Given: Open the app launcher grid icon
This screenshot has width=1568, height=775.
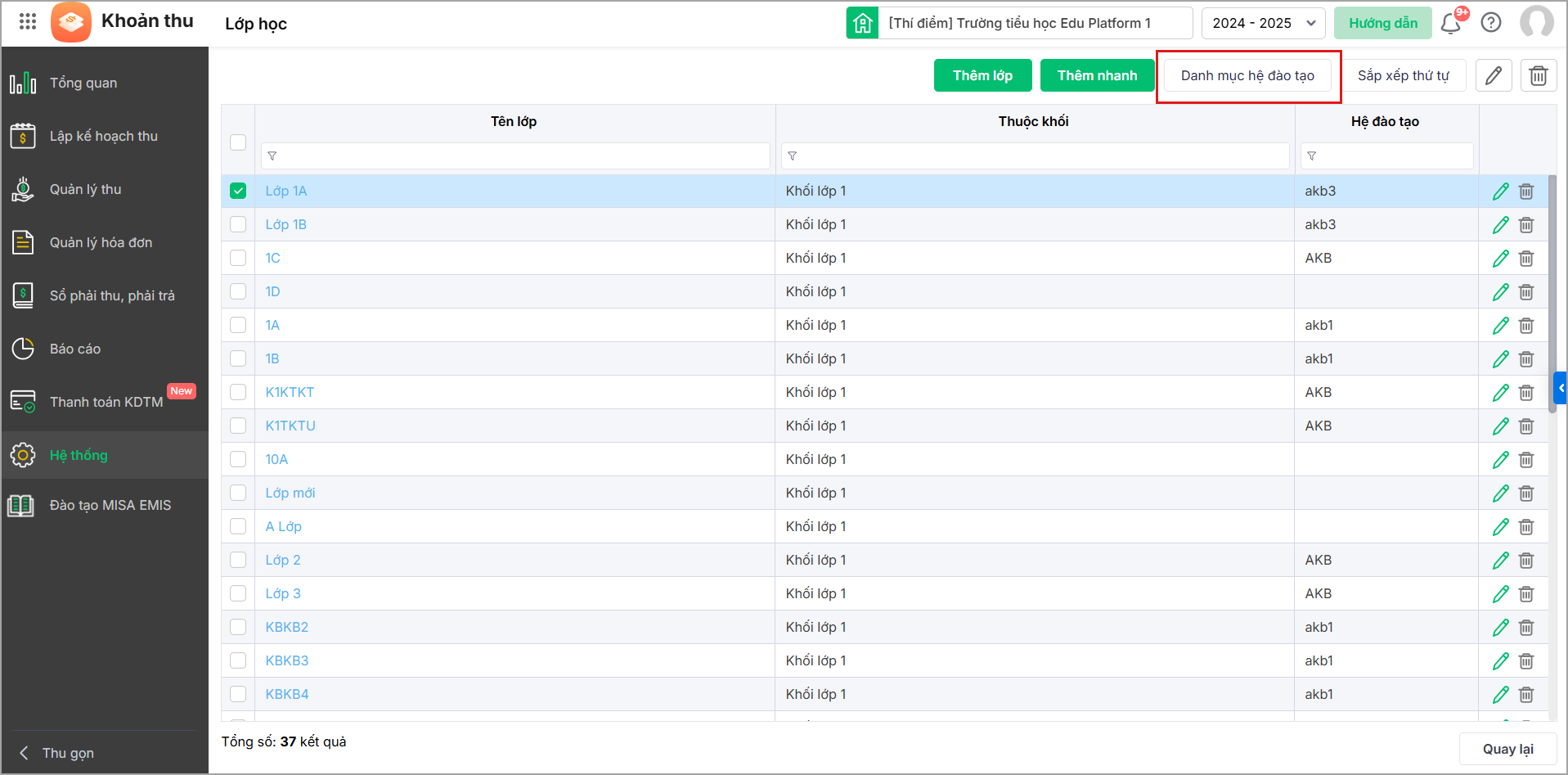Looking at the screenshot, I should [x=28, y=22].
